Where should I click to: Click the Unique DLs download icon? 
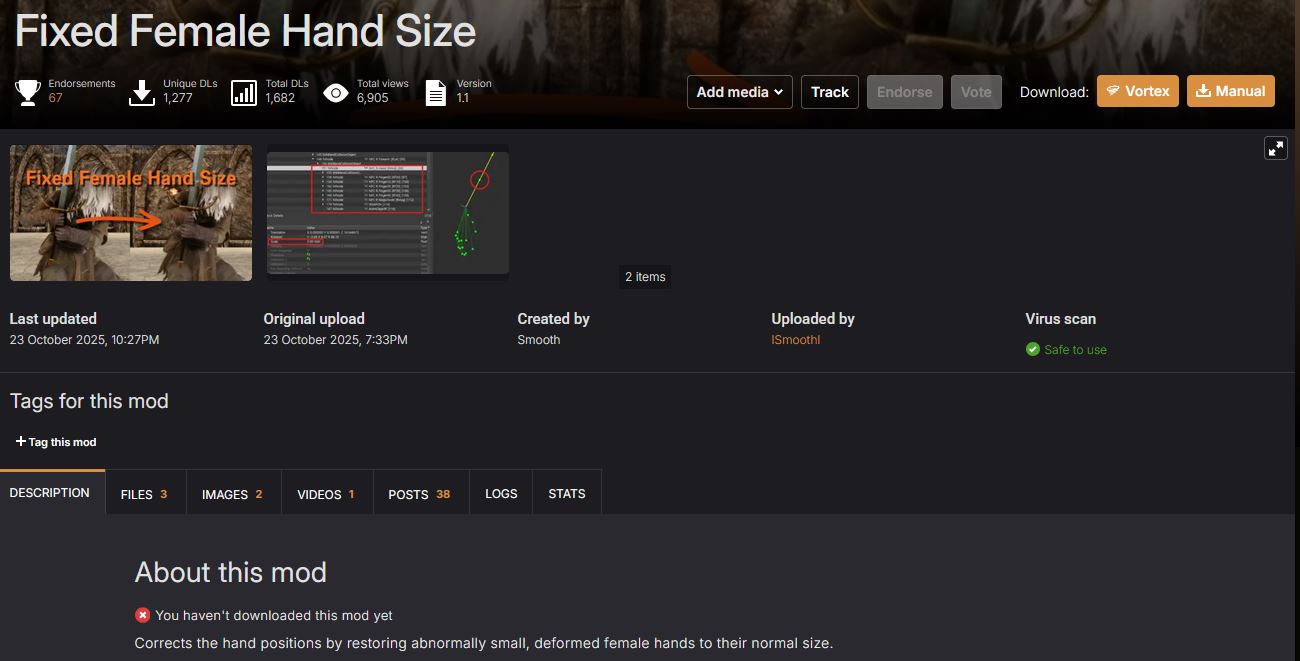coord(142,93)
